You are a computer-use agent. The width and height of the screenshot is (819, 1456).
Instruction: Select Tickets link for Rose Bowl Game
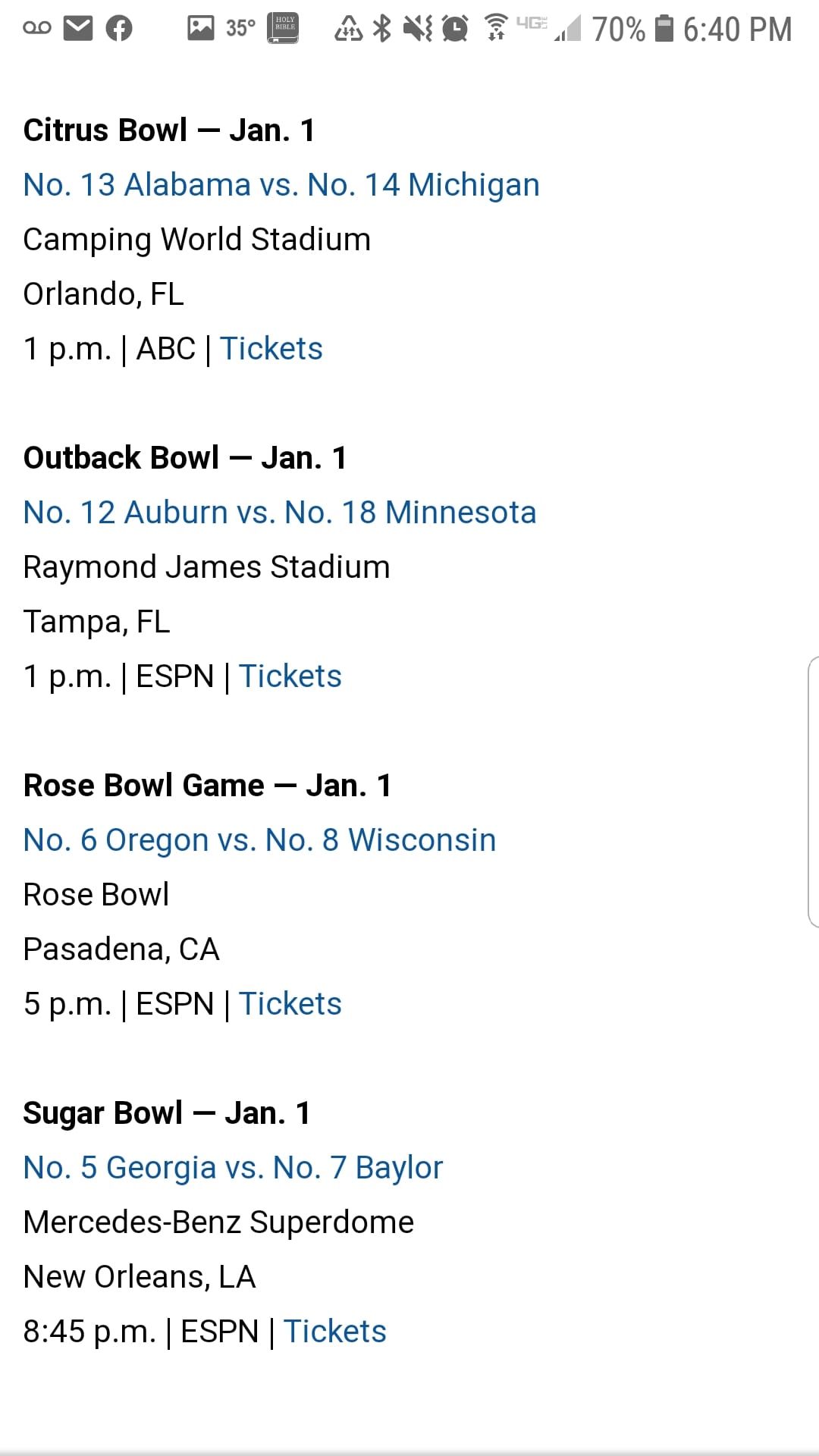[290, 1004]
